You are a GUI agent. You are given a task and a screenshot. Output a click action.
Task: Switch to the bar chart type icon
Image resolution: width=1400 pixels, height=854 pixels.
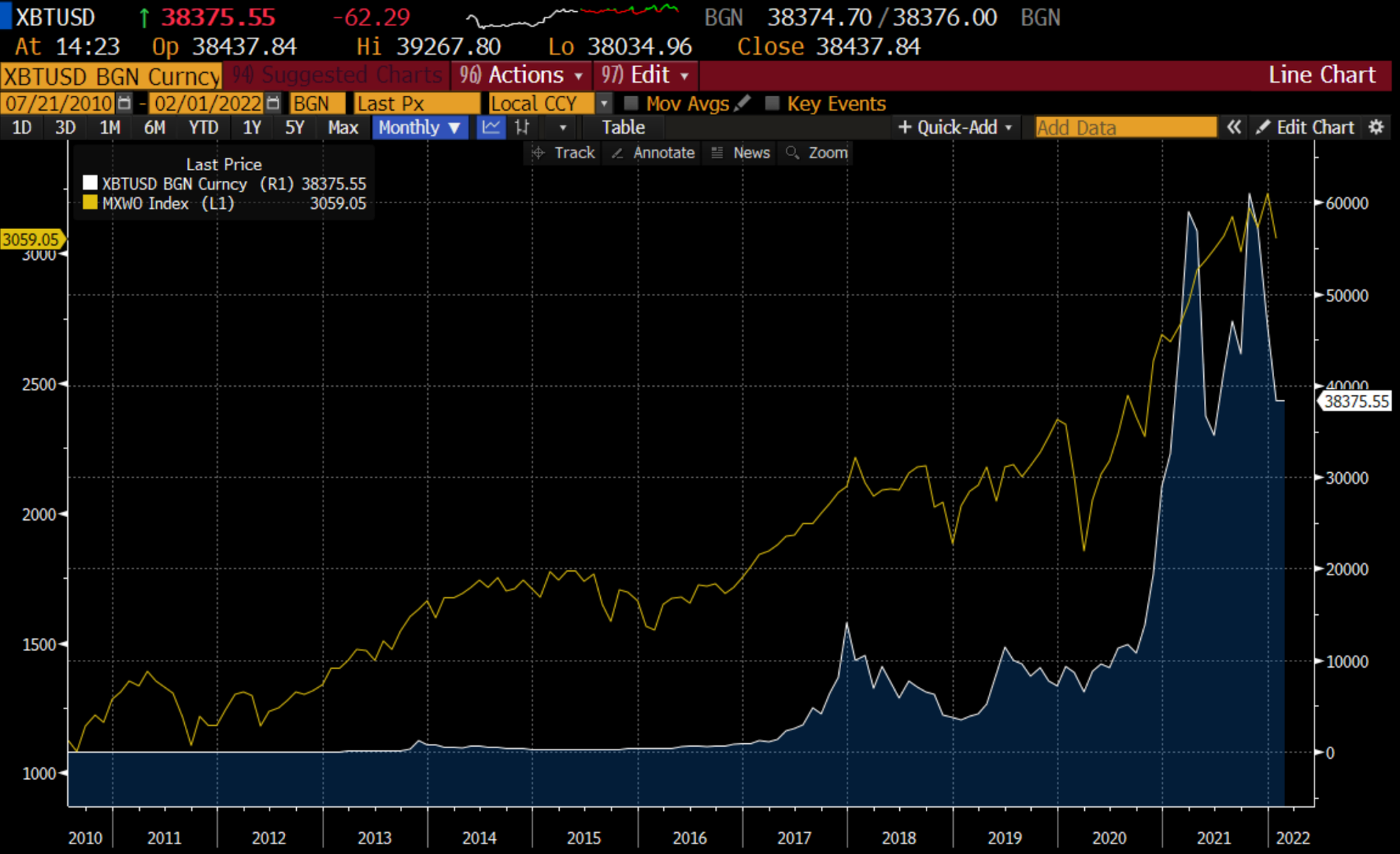click(x=522, y=128)
